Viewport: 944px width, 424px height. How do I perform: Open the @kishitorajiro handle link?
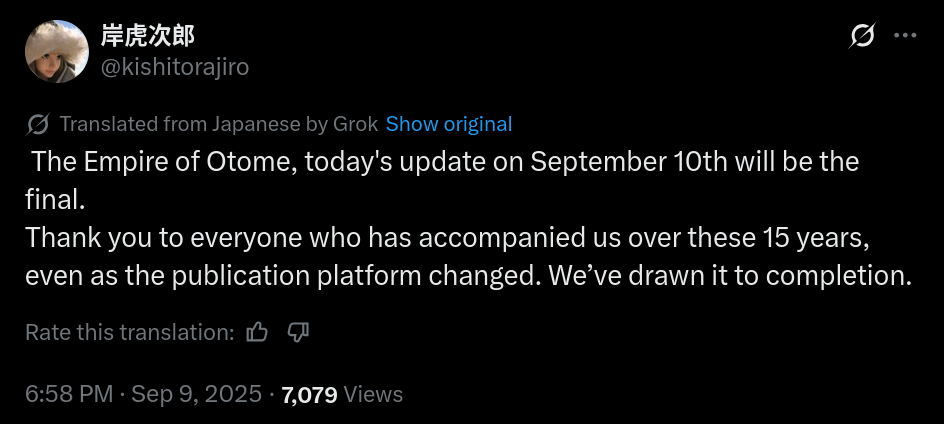coord(174,67)
